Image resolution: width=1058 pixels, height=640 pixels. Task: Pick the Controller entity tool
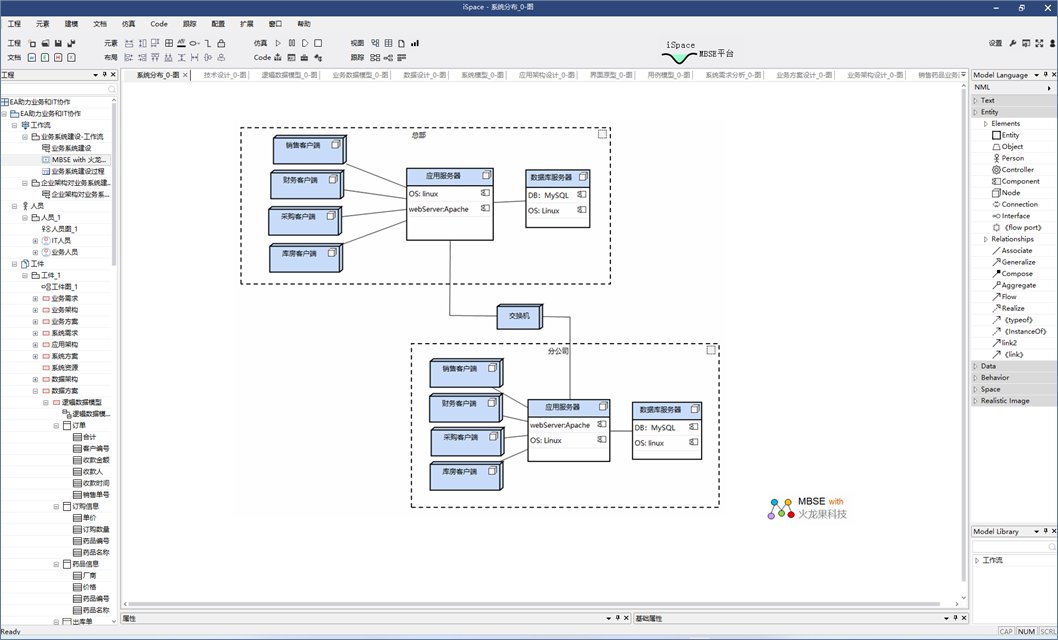(x=1017, y=170)
